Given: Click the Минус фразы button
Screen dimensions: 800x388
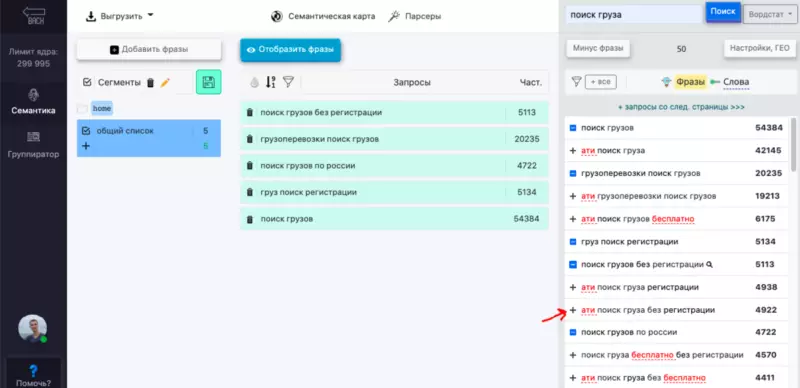Looking at the screenshot, I should (x=598, y=48).
